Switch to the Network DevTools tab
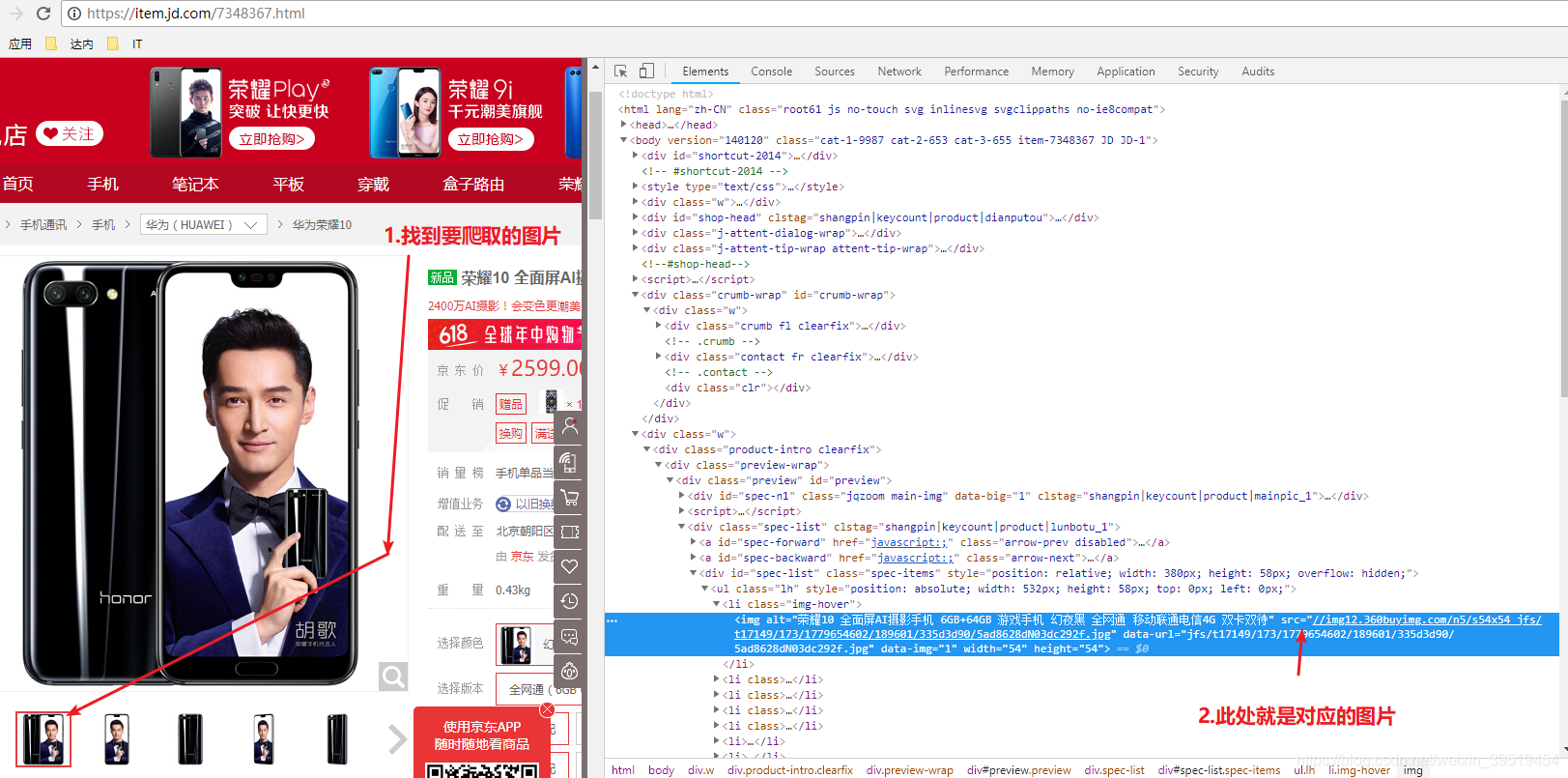Screen dimensions: 1568x778 click(x=898, y=72)
